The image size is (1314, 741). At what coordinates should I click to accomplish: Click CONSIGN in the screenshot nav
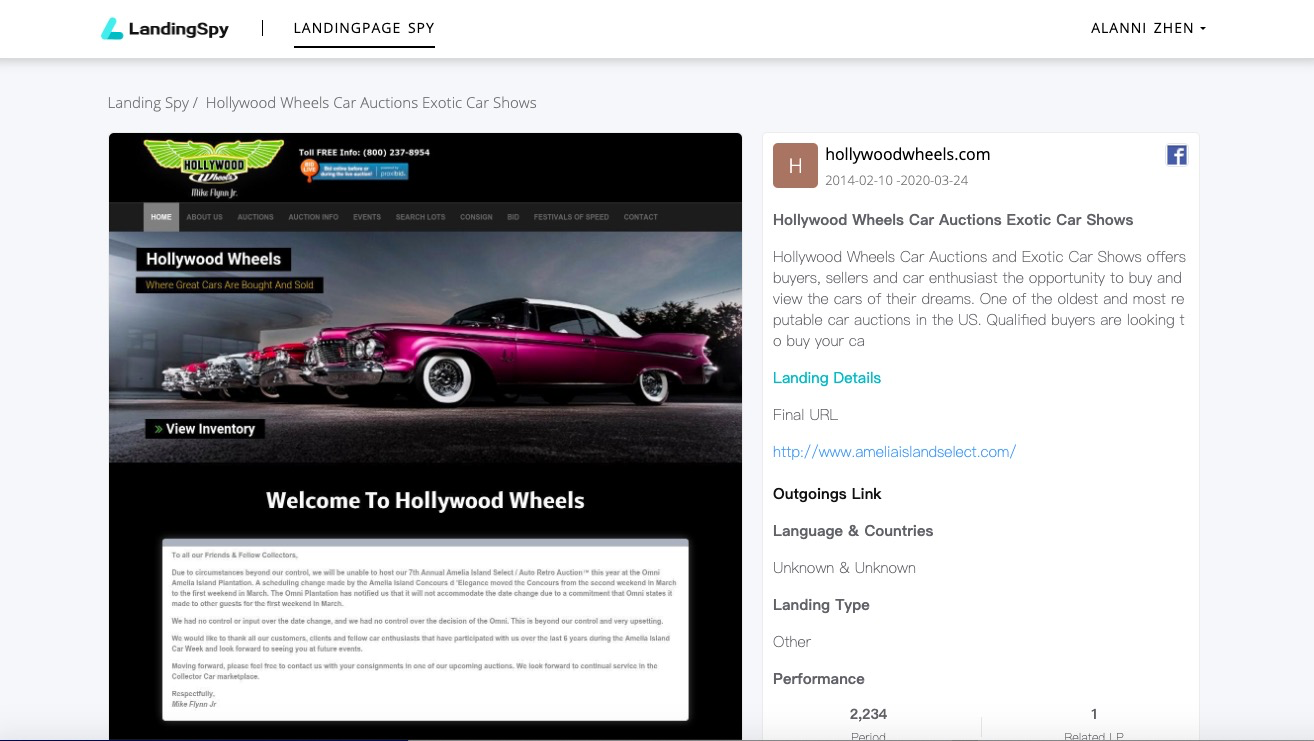tap(476, 217)
